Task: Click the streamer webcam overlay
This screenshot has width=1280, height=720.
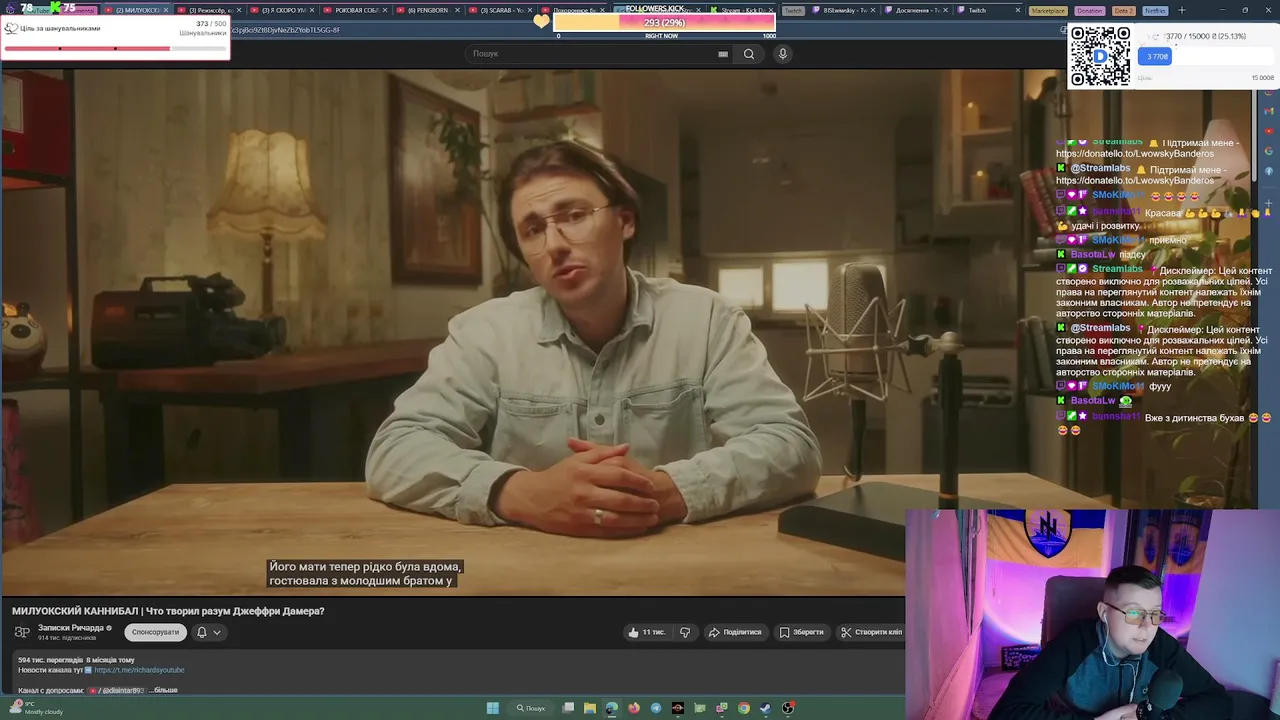Action: click(1092, 614)
